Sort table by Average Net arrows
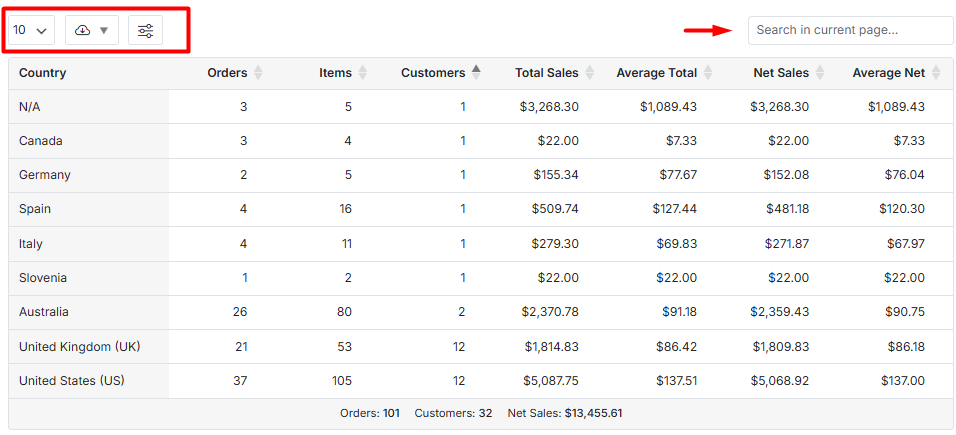The height and width of the screenshot is (435, 956). [936, 73]
